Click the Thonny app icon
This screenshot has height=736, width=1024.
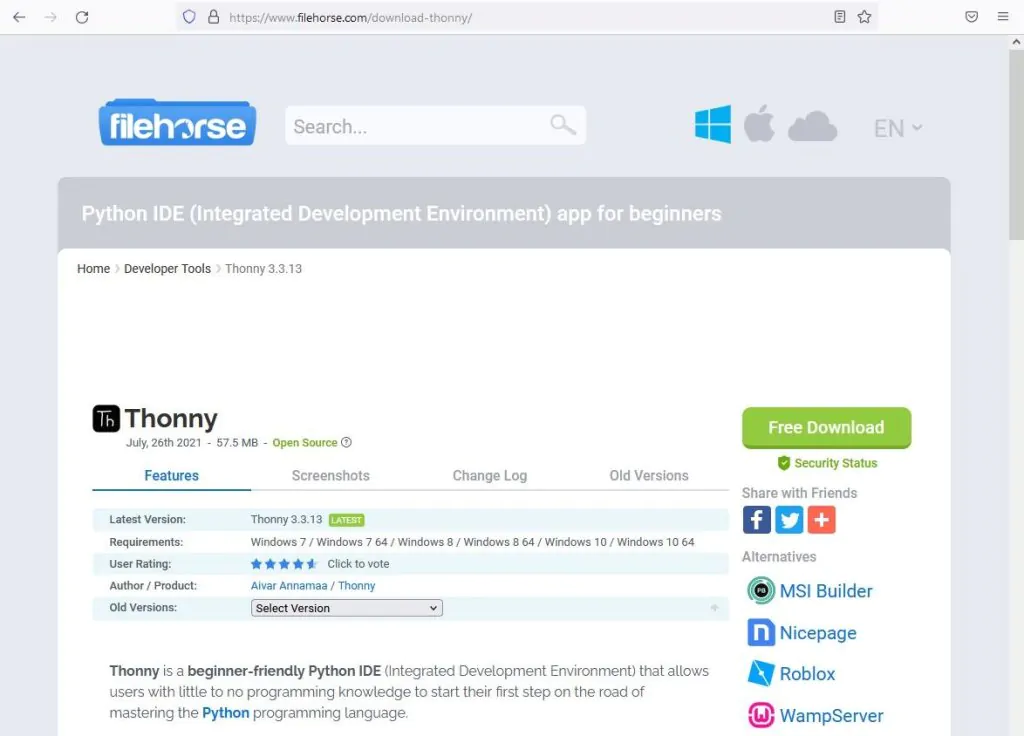[x=106, y=419]
